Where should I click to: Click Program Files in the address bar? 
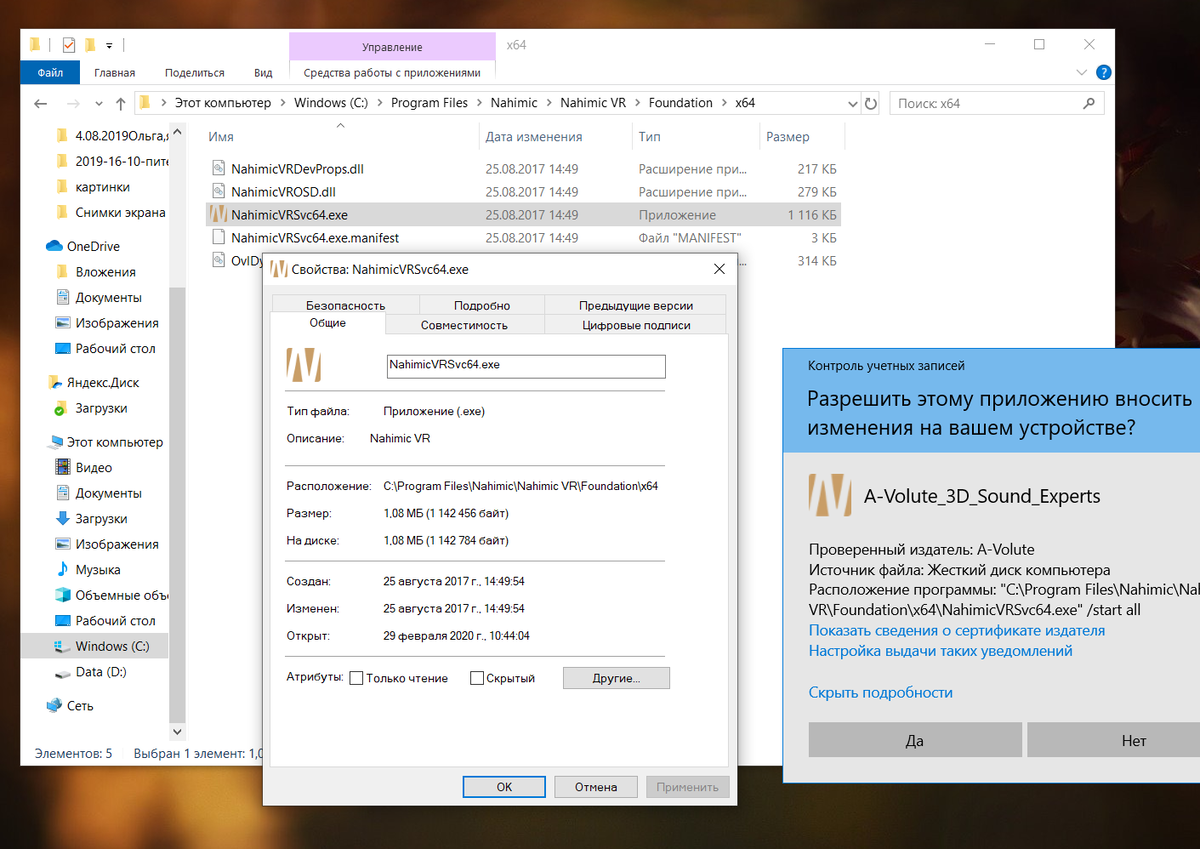point(429,103)
